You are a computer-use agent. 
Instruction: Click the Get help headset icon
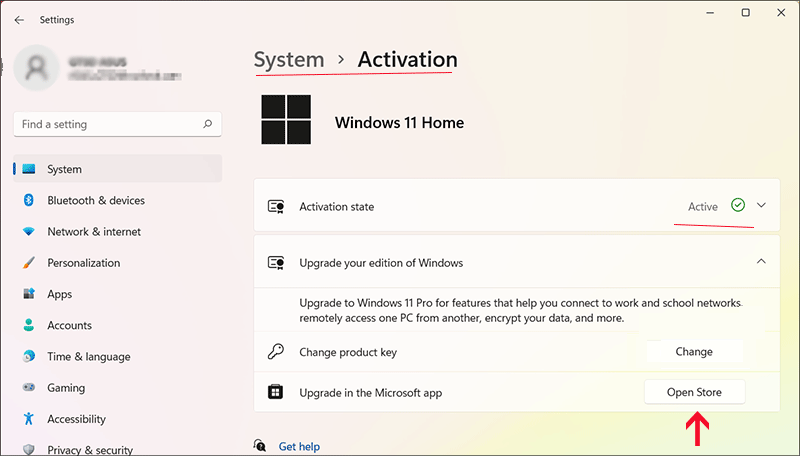[x=260, y=445]
